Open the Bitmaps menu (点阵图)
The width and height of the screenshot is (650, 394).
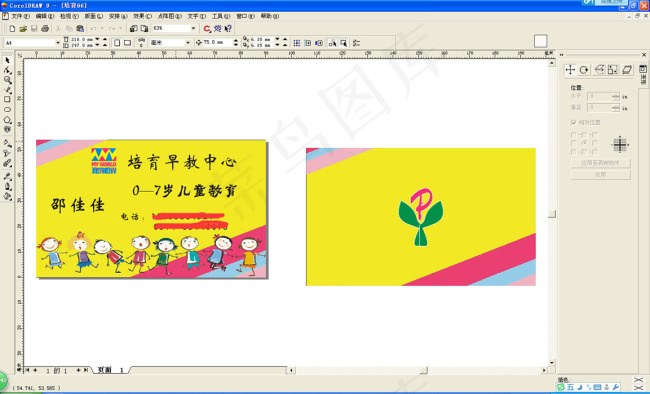click(x=169, y=16)
